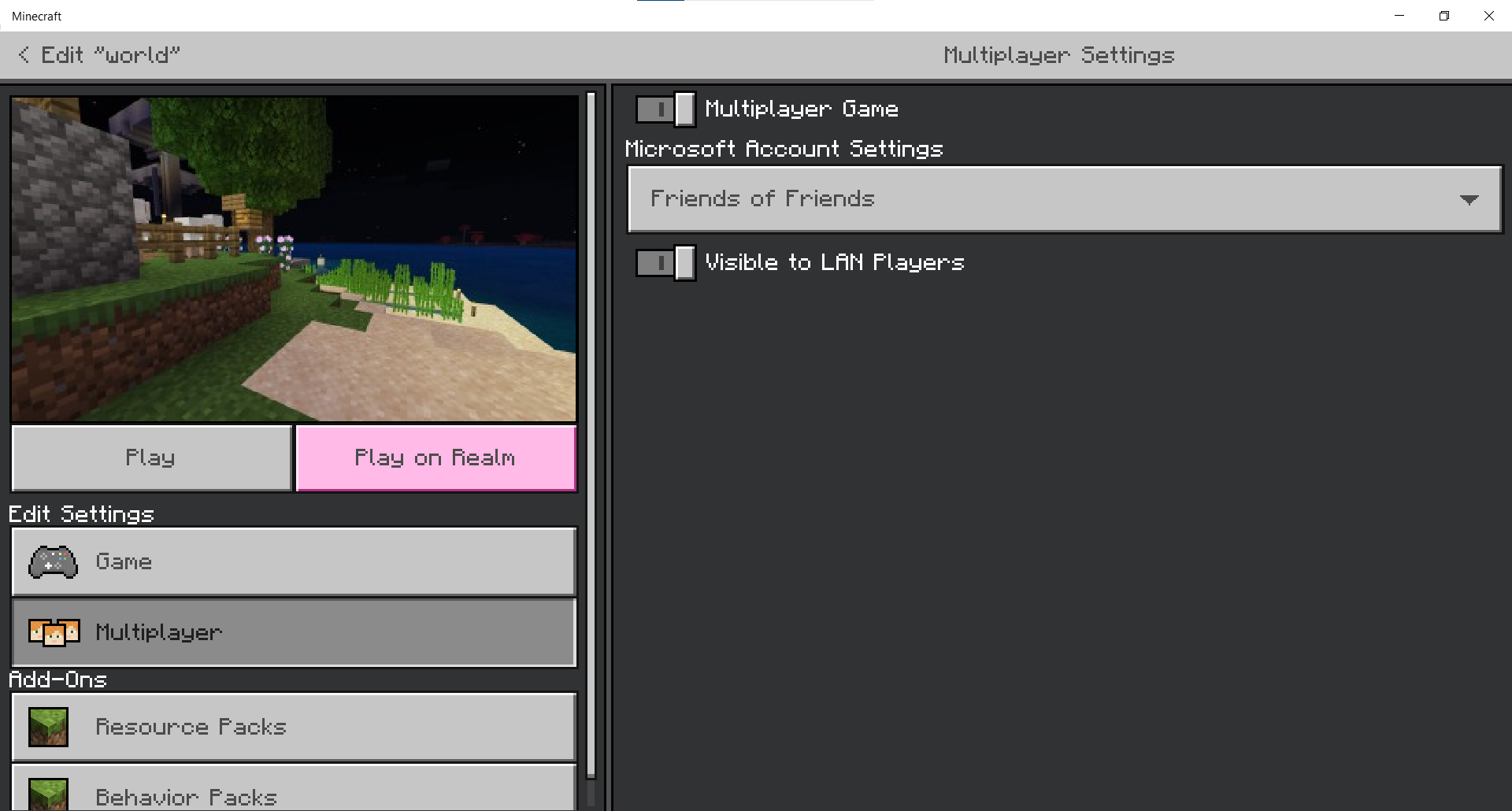Toggle Visible to LAN Players switch
1512x811 pixels.
[665, 263]
